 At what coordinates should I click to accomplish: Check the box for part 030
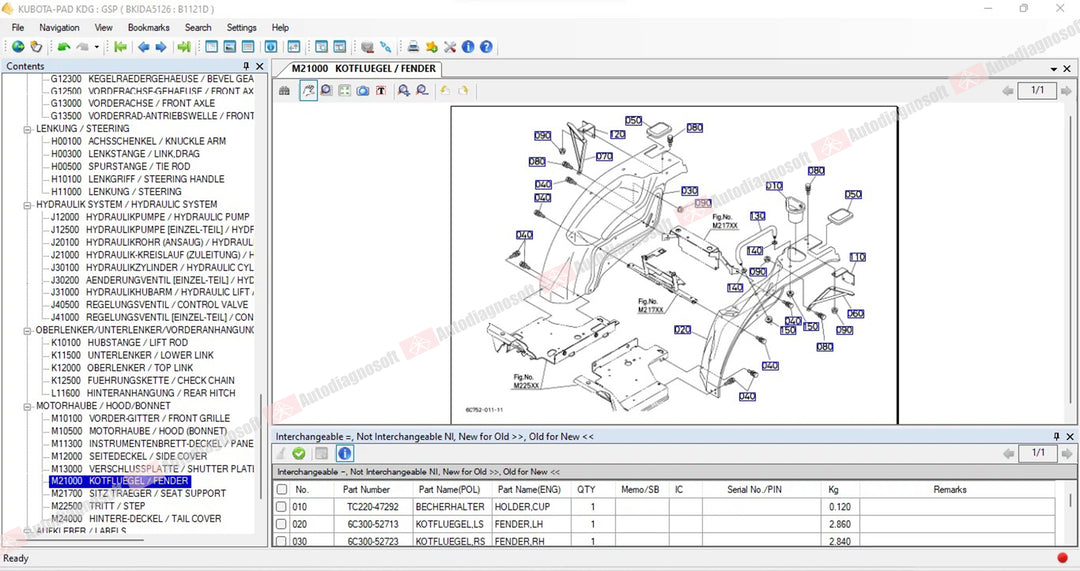pyautogui.click(x=282, y=541)
